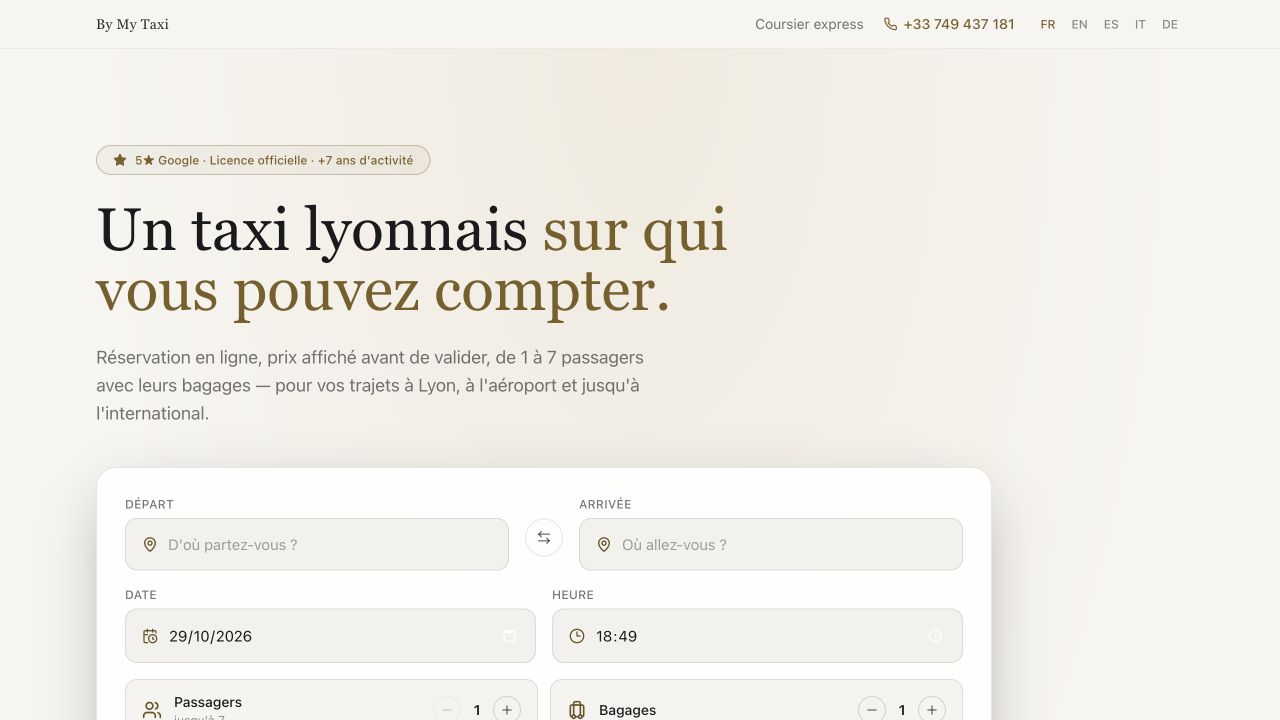
Task: Click the ARRIVÉE field label
Action: click(x=605, y=504)
